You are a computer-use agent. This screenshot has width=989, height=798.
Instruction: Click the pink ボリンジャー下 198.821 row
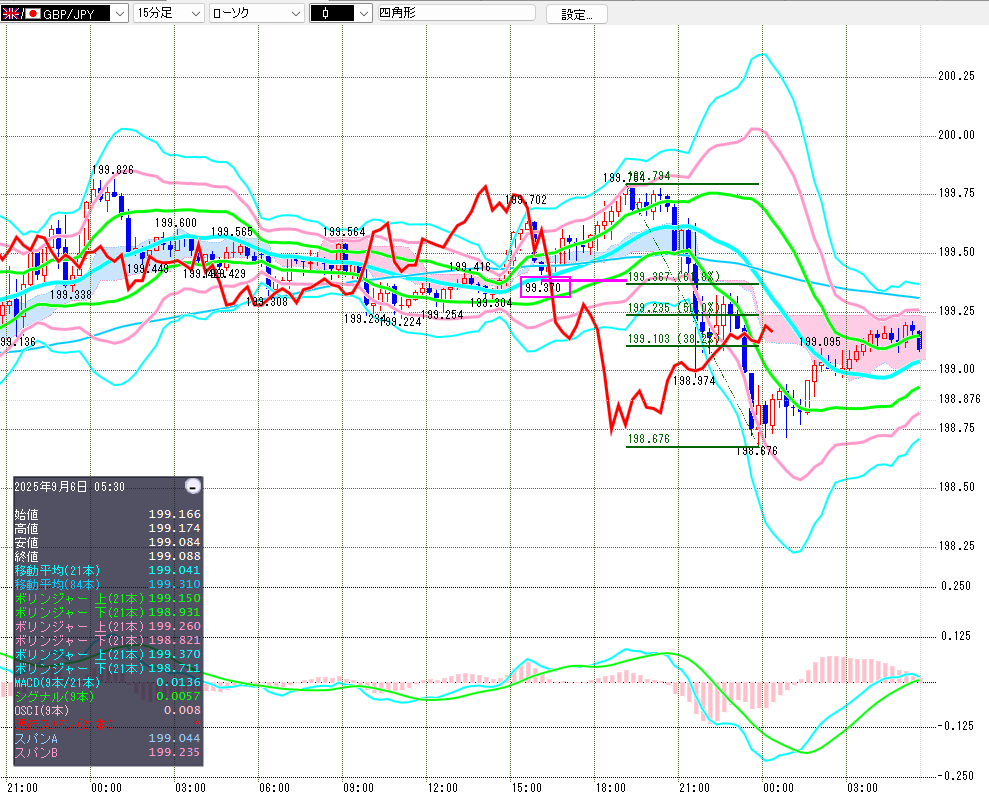tap(108, 640)
